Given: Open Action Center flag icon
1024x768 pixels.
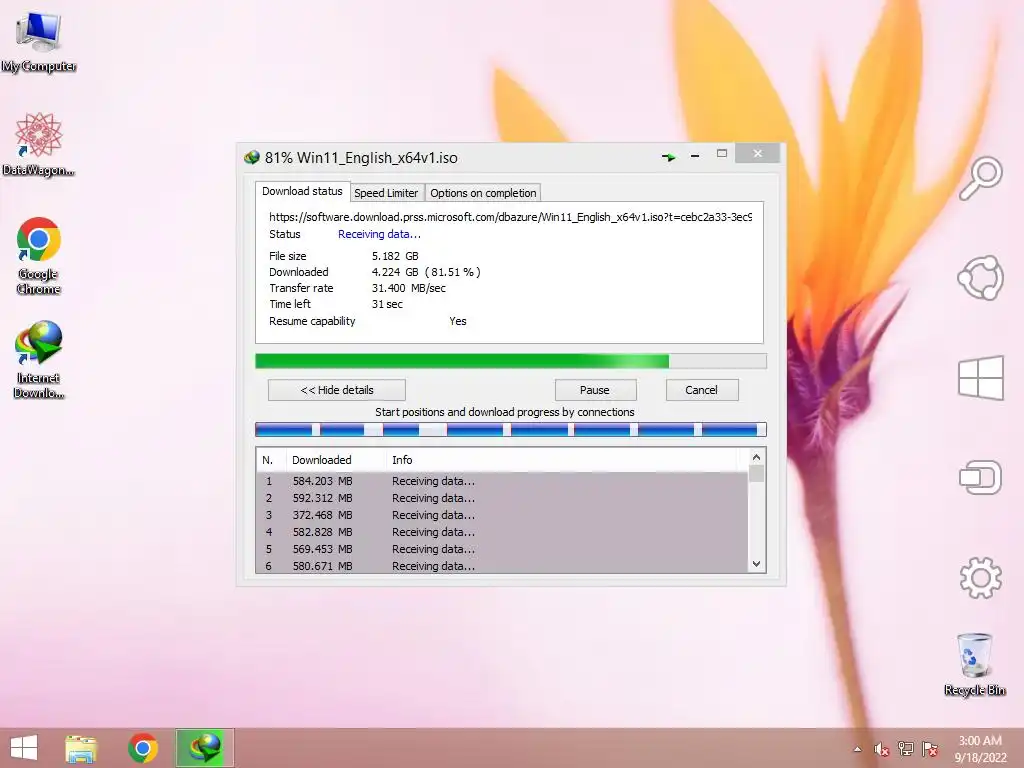Looking at the screenshot, I should (930, 749).
